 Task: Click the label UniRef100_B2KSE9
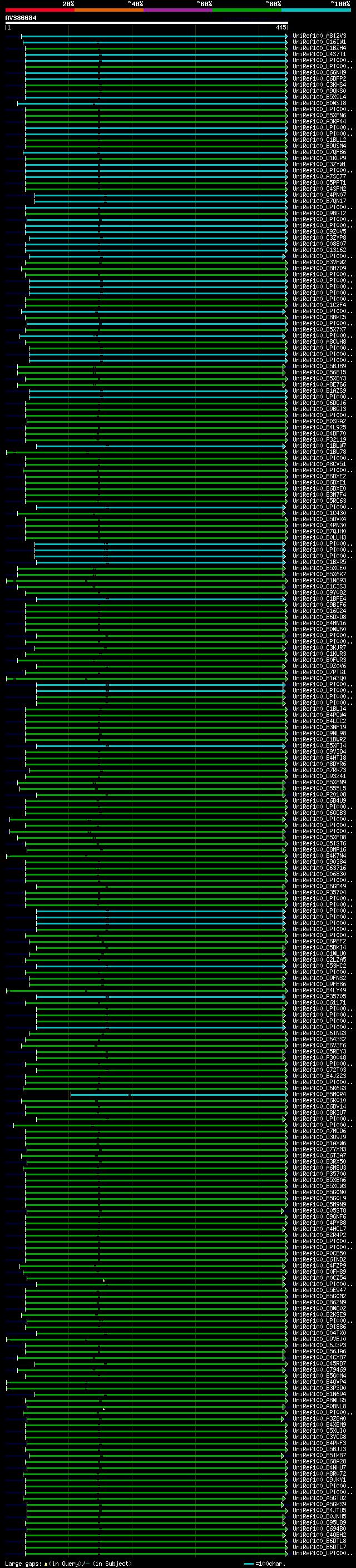319,1315
